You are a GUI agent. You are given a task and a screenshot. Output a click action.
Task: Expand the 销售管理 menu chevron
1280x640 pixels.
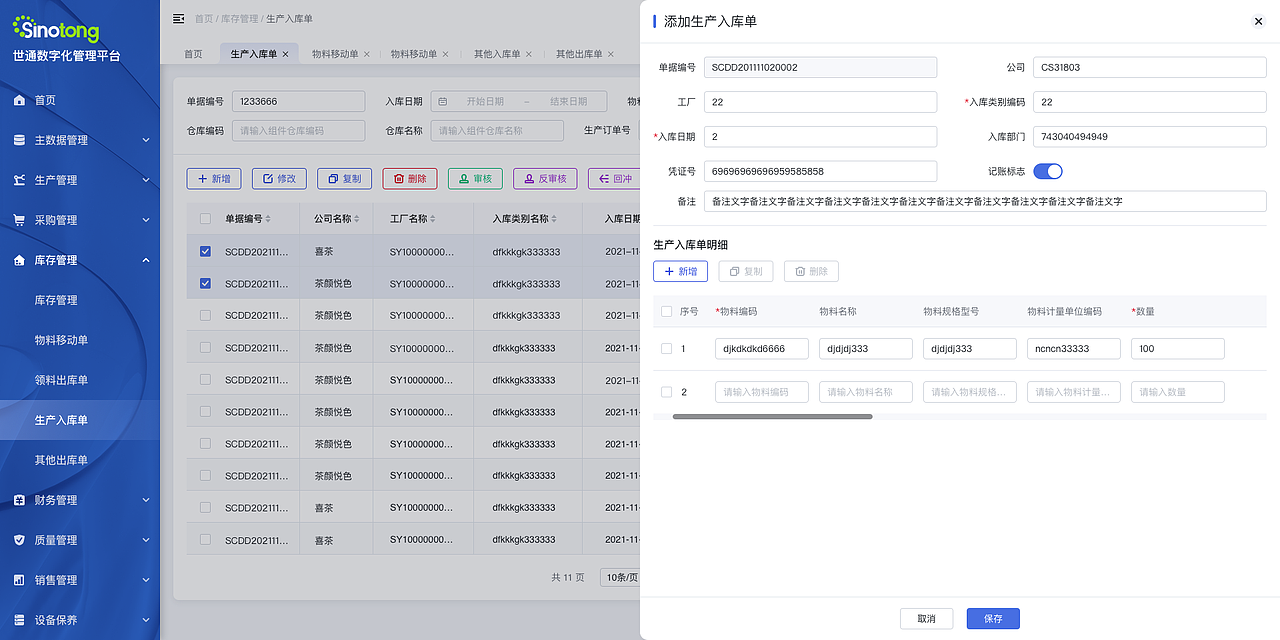[146, 580]
